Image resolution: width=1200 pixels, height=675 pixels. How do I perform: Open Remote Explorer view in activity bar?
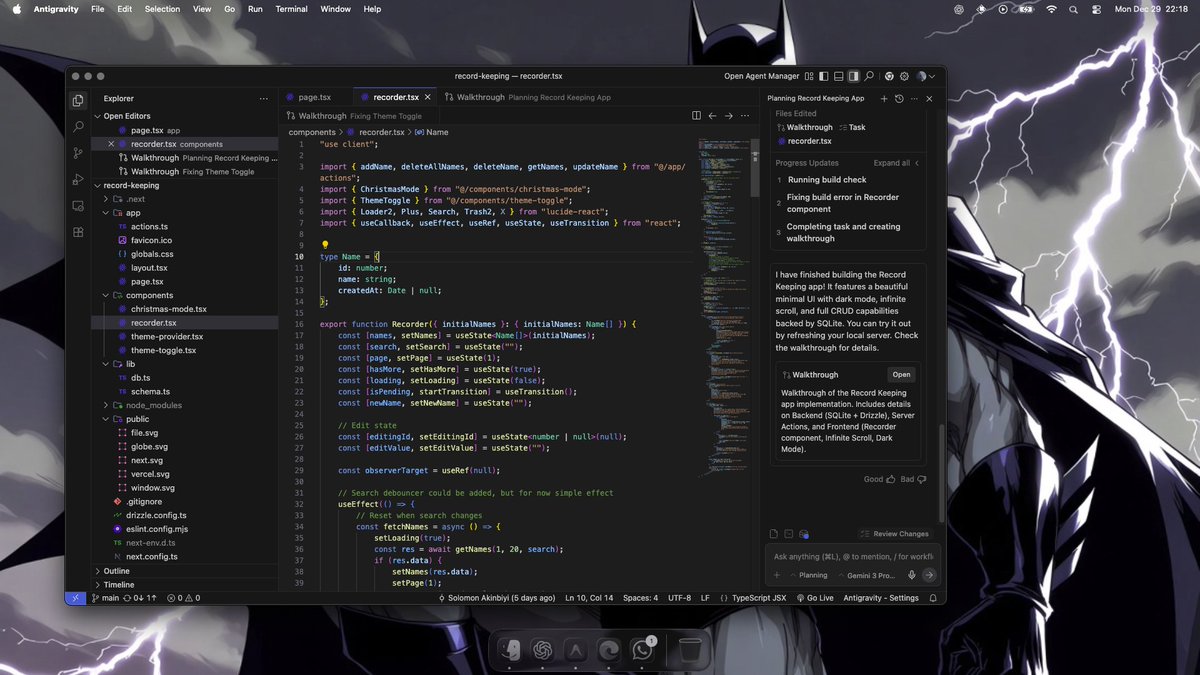tap(78, 205)
